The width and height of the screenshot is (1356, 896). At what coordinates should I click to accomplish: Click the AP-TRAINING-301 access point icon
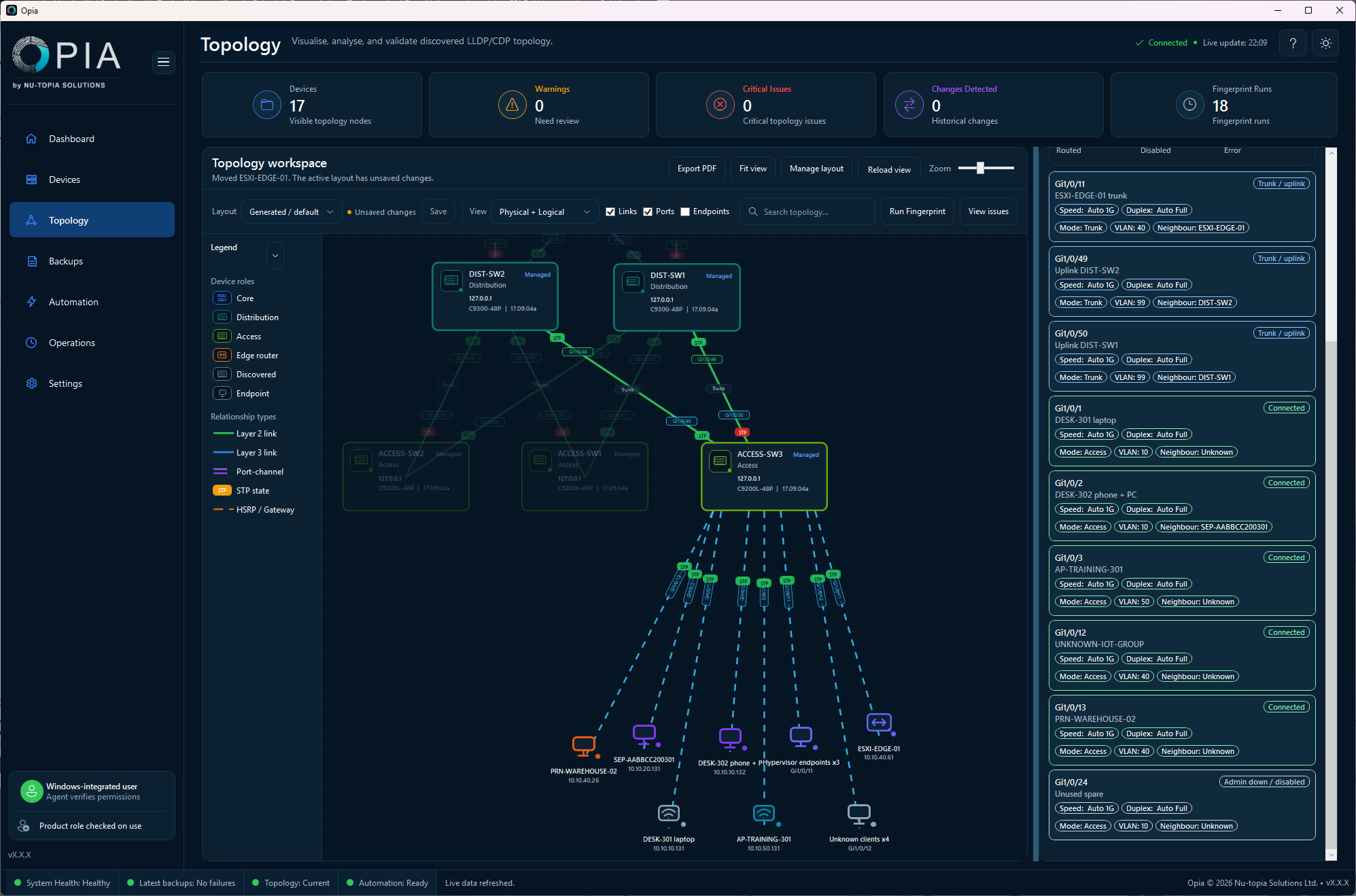(764, 814)
